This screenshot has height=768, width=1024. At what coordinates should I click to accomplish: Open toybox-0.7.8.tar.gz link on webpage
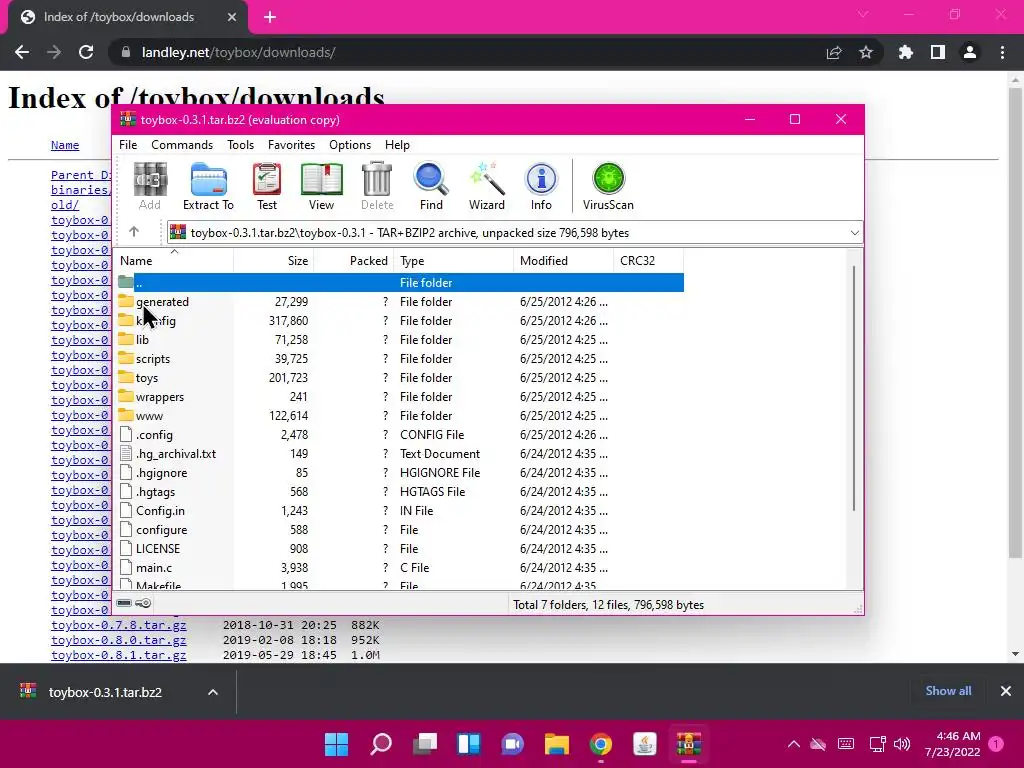click(119, 625)
